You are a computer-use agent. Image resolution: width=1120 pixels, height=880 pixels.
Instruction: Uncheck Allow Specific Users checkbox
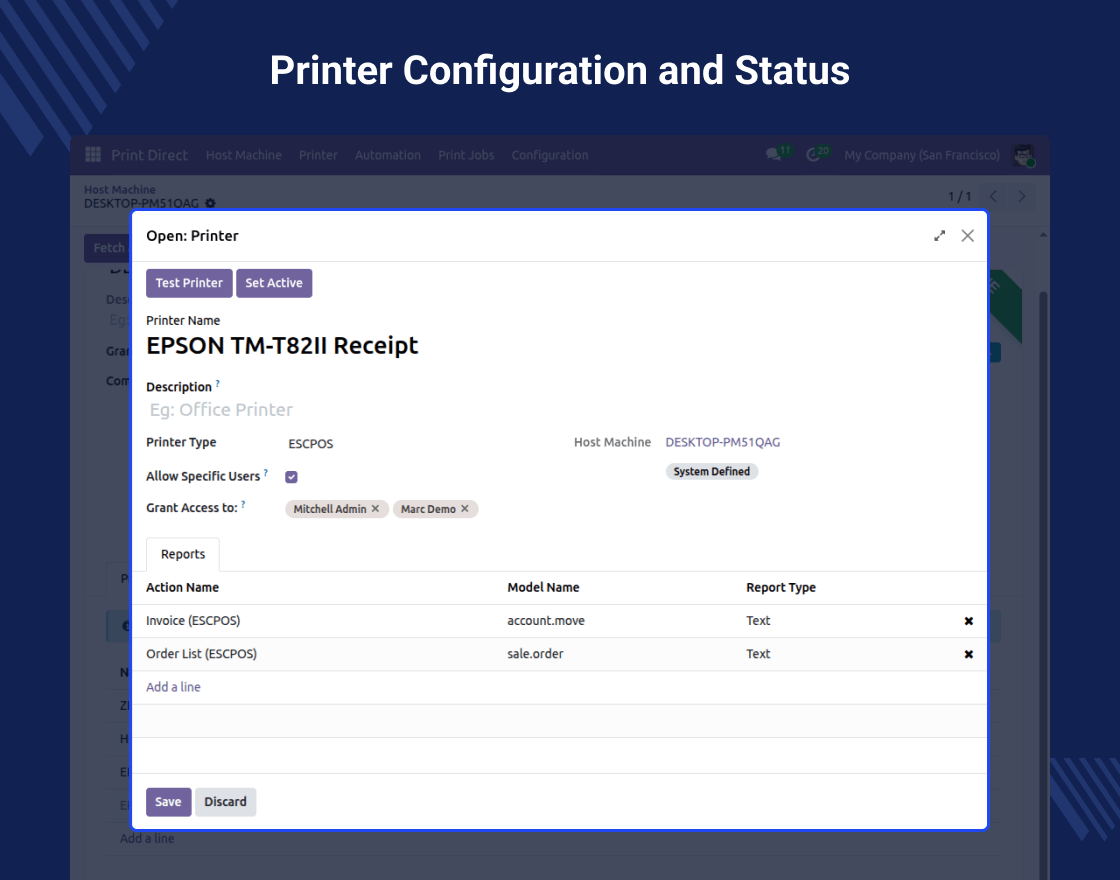pyautogui.click(x=292, y=477)
